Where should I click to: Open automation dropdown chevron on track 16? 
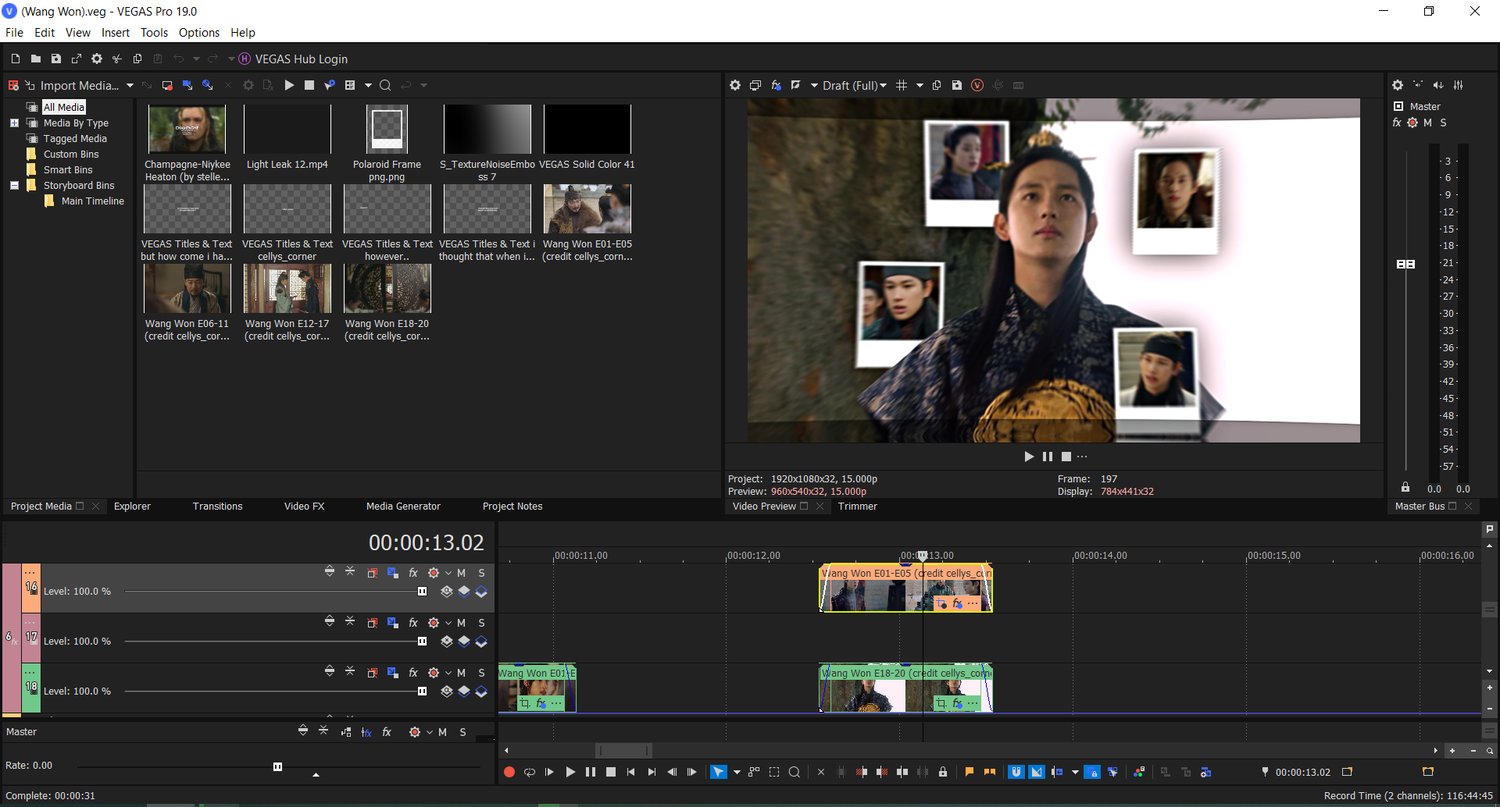point(448,573)
